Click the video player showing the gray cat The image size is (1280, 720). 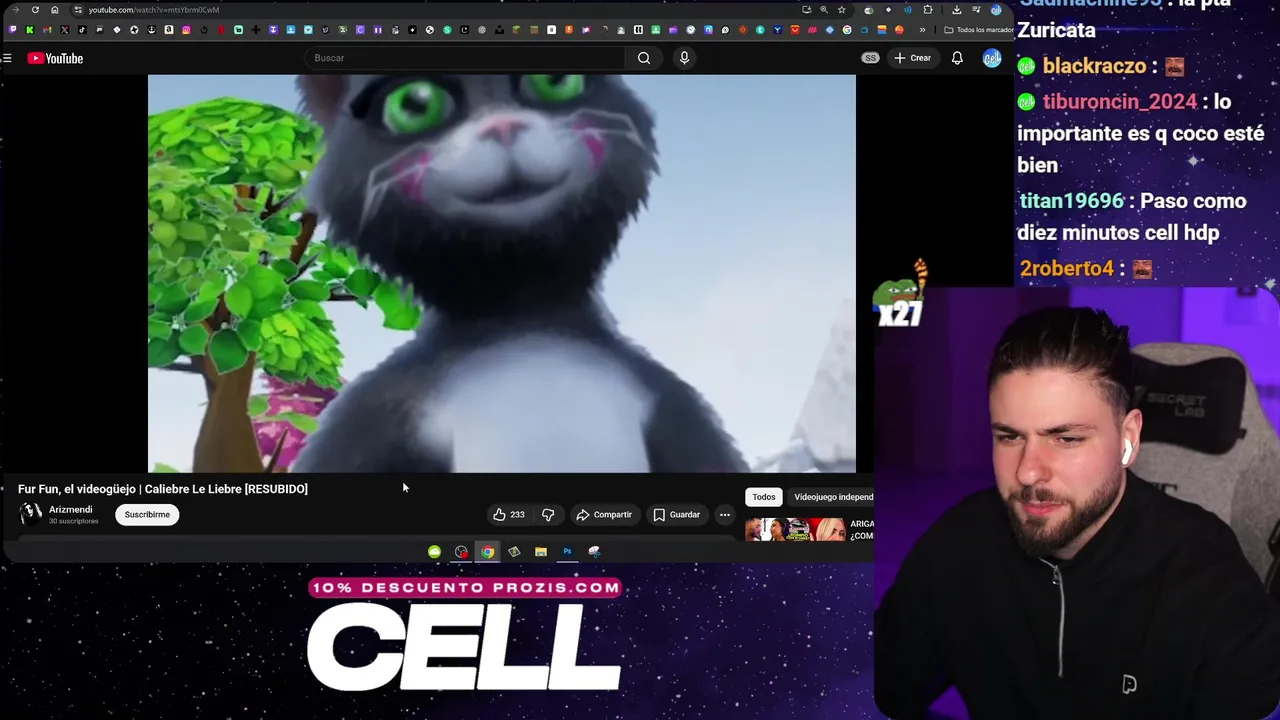coord(502,273)
